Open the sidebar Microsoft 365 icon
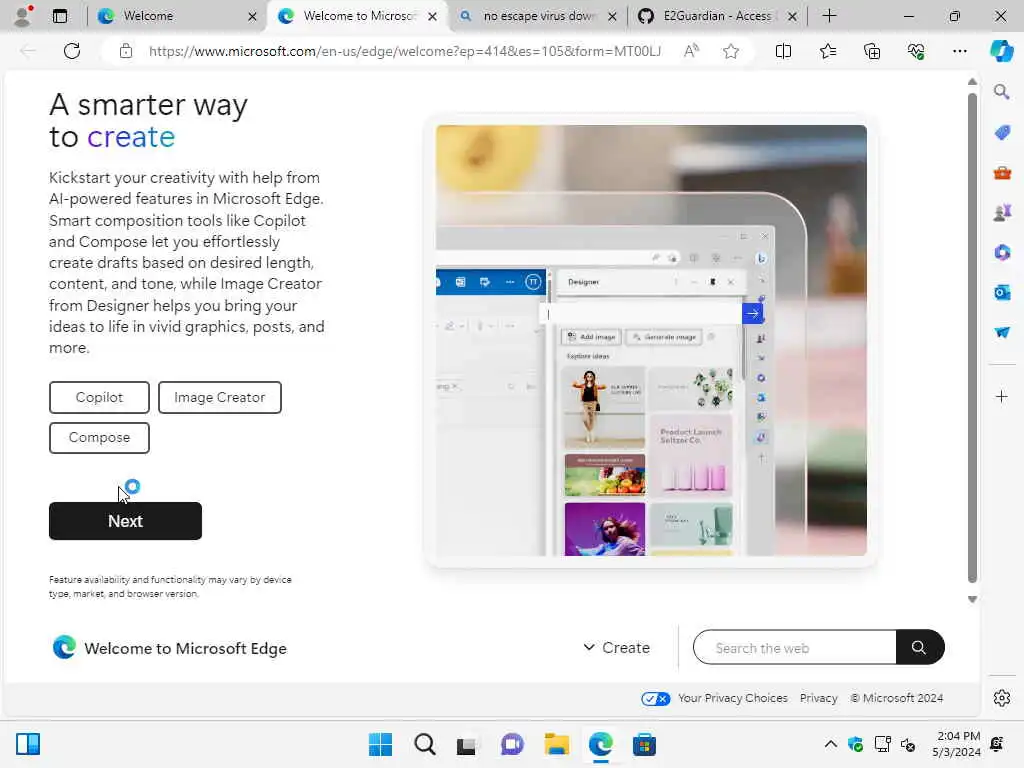 [1002, 252]
